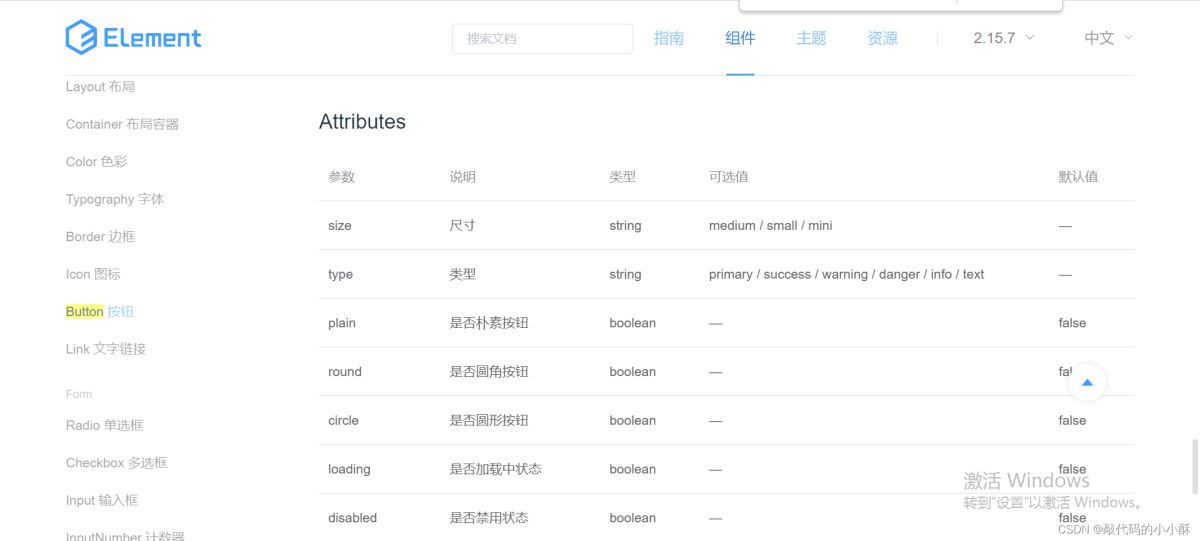Open the 2.15.7 version dropdown
Screen dimensions: 1200x541
point(1003,38)
